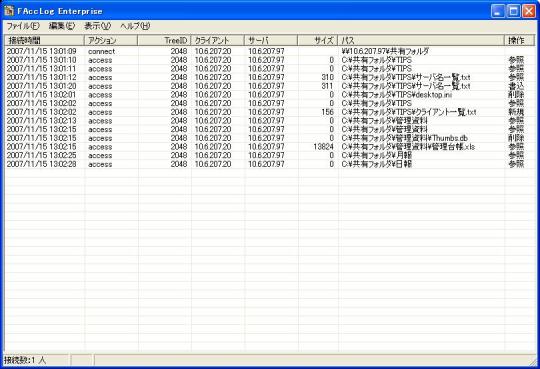
Task: Click the window resize grip in status bar
Action: tap(533, 361)
